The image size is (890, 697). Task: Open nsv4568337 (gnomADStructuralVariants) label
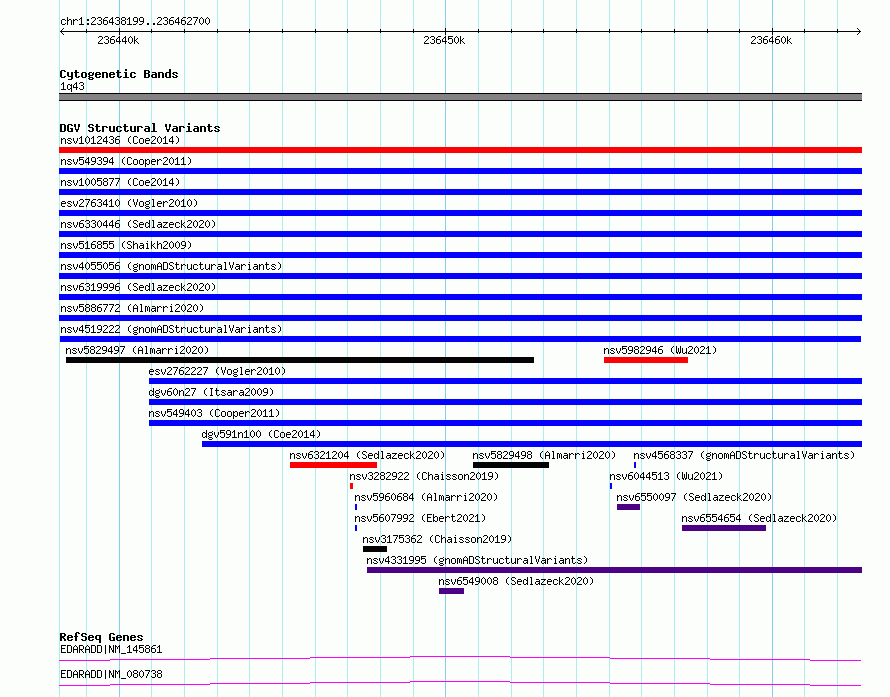coord(744,455)
